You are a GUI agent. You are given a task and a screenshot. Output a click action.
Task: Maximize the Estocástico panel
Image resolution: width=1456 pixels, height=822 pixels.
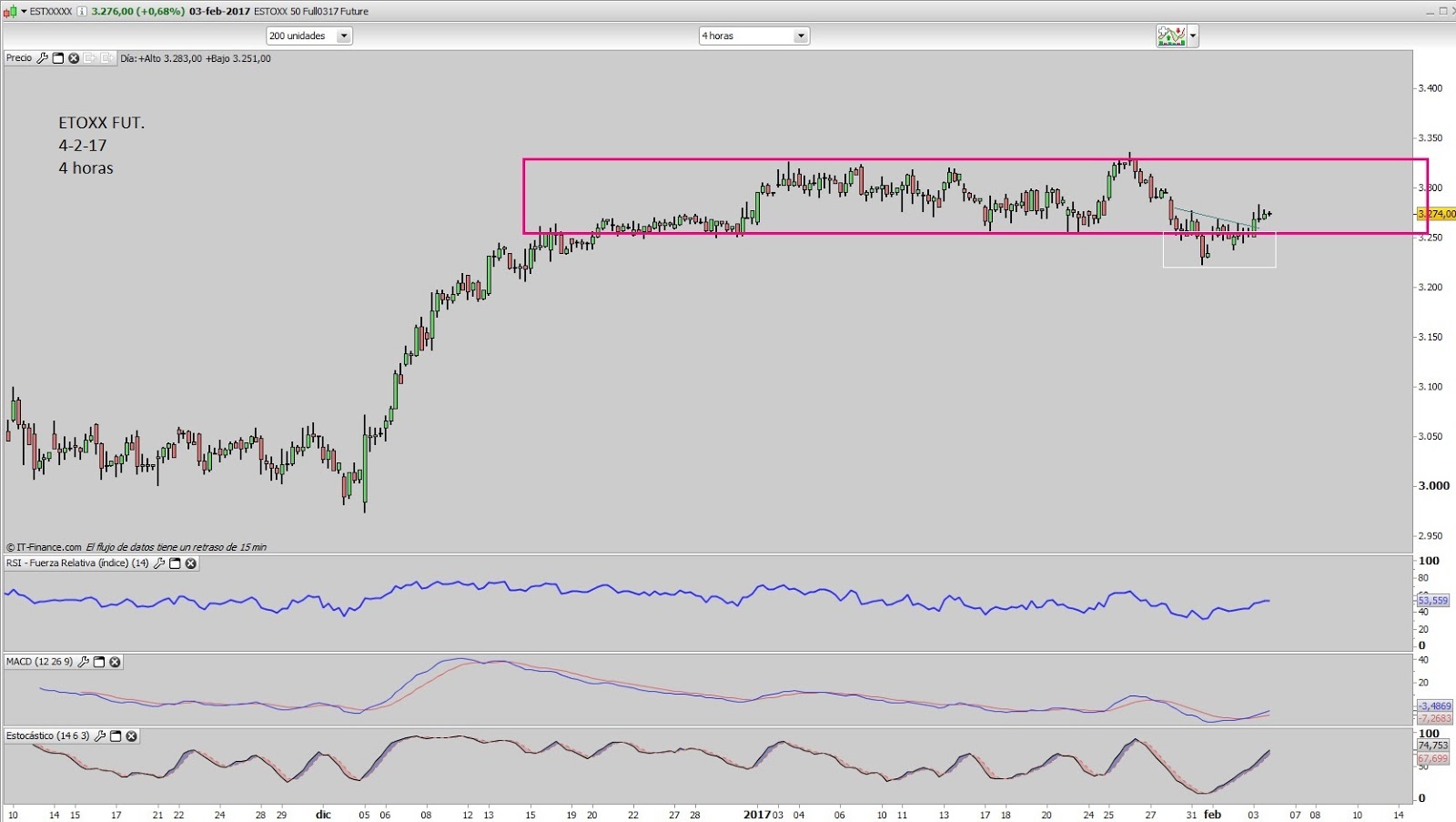point(116,736)
